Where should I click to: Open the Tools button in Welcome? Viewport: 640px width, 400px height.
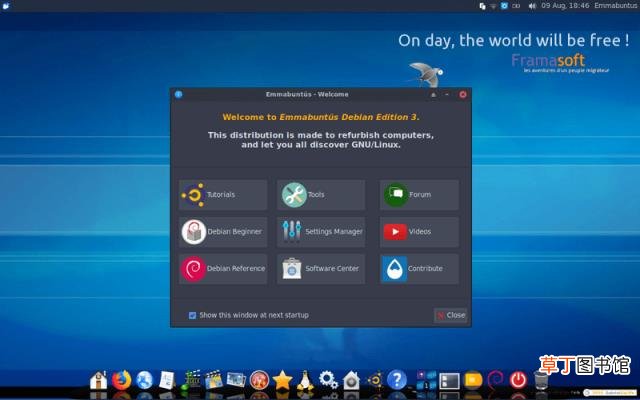tap(321, 195)
